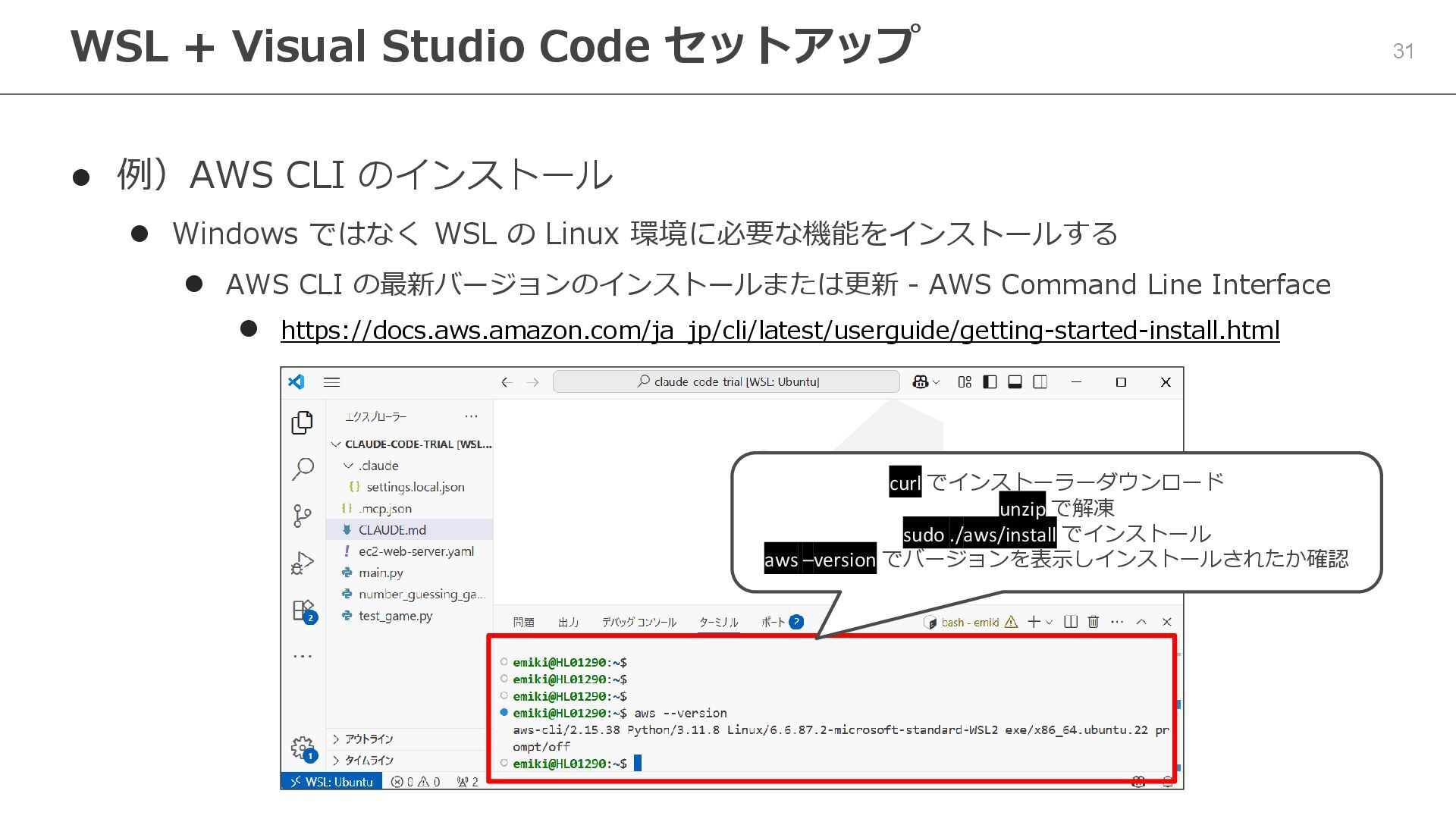Open errors and warnings status item
The width and height of the screenshot is (1456, 819).
coord(416,782)
